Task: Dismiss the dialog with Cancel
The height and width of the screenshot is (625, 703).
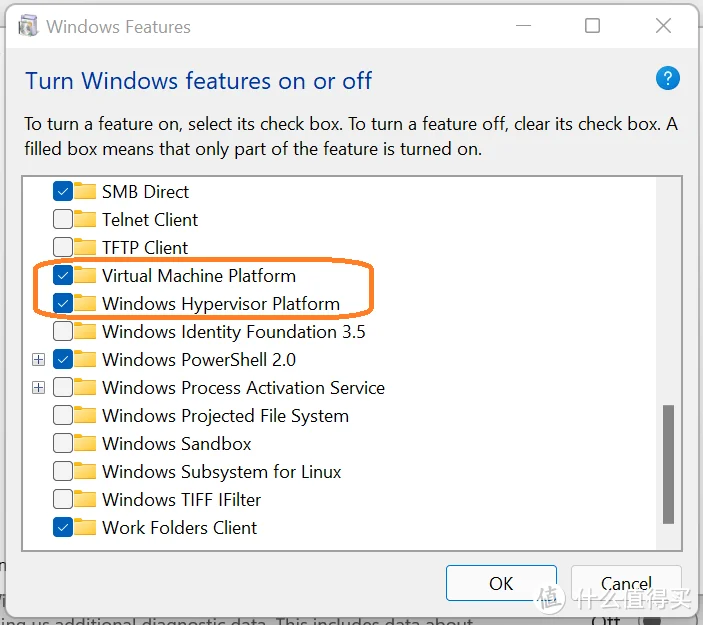Action: (626, 583)
